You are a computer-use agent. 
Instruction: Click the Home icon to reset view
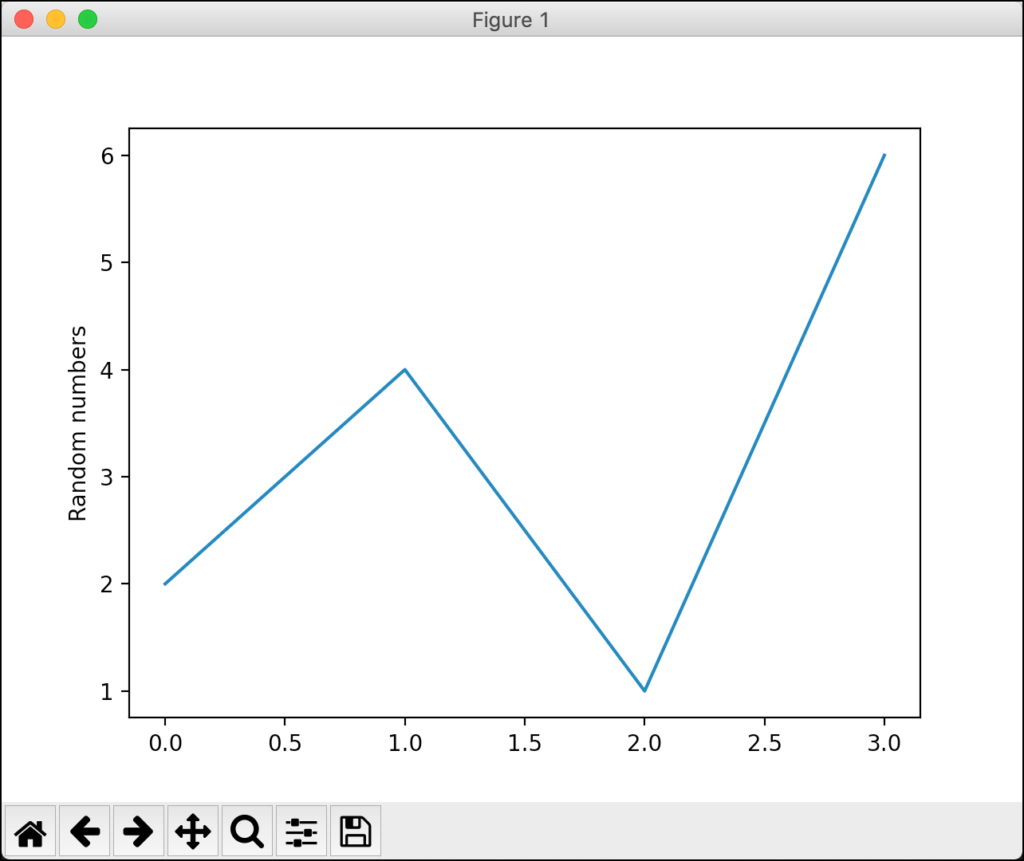pos(31,830)
